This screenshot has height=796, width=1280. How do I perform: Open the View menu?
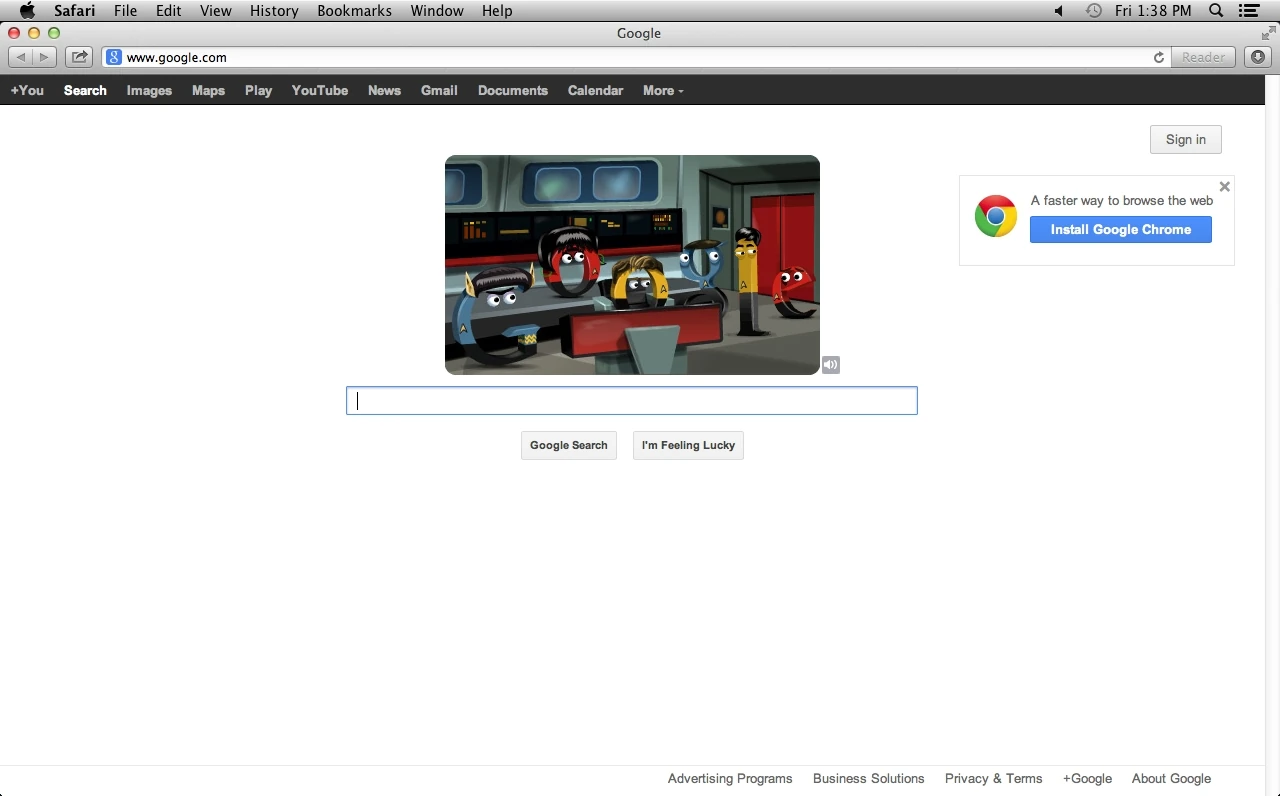pyautogui.click(x=216, y=11)
